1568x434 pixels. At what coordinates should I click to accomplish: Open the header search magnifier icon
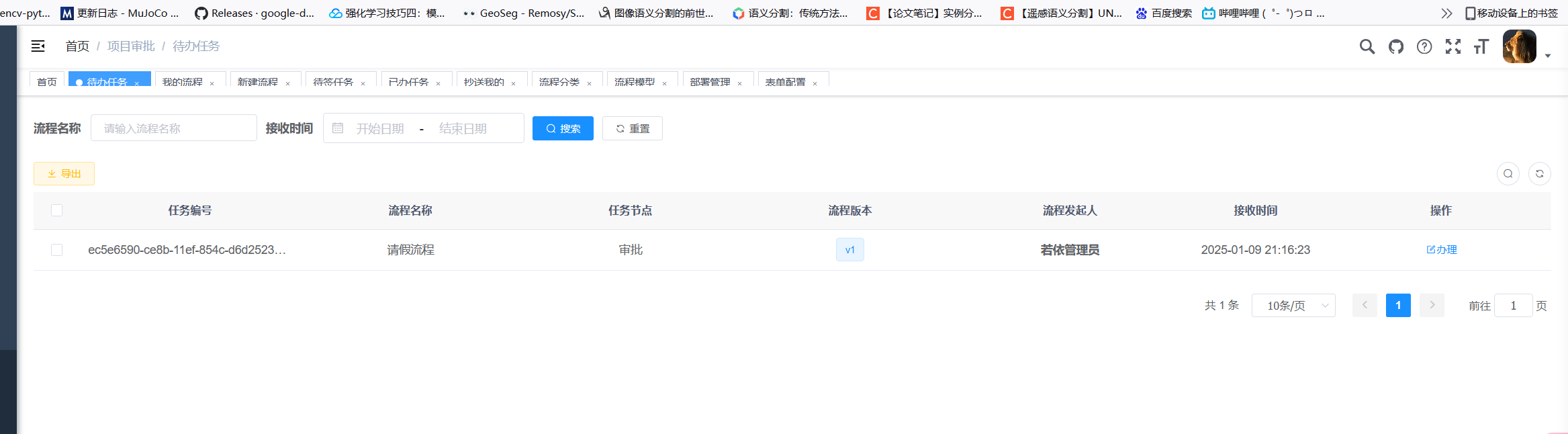pyautogui.click(x=1367, y=46)
